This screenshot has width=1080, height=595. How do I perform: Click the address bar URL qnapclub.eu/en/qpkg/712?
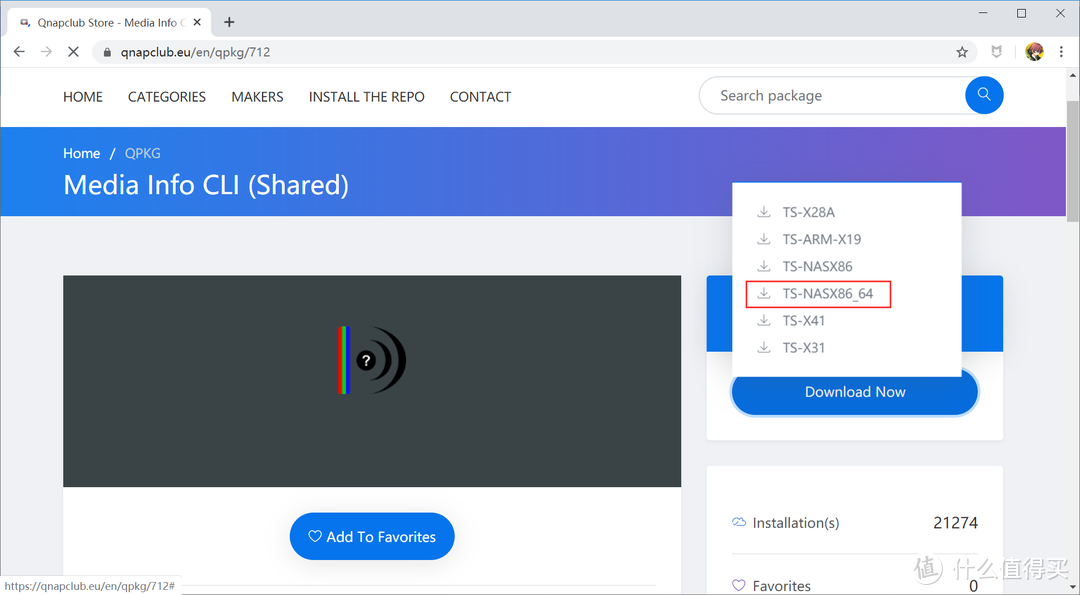[x=196, y=52]
